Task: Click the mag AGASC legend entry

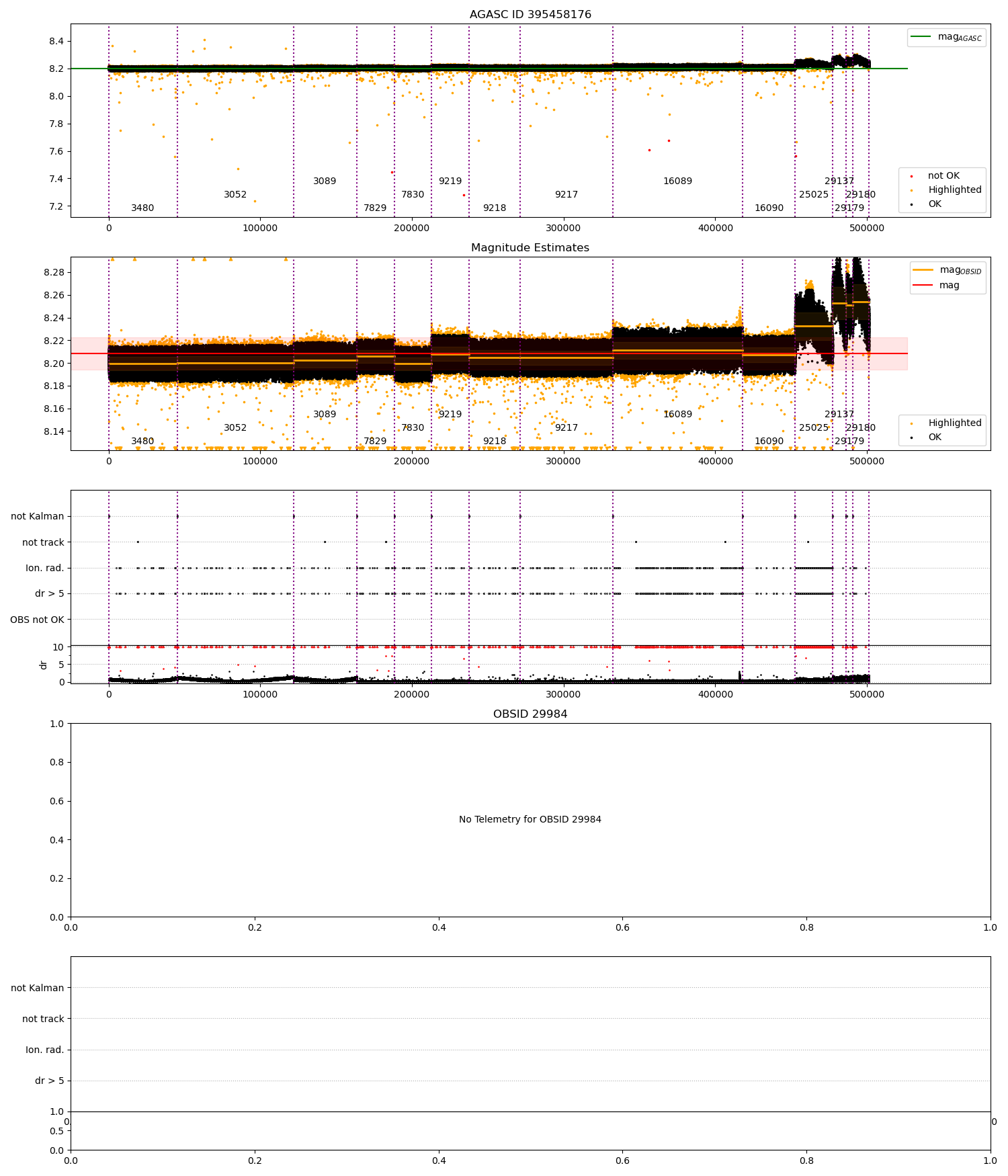Action: 946,37
